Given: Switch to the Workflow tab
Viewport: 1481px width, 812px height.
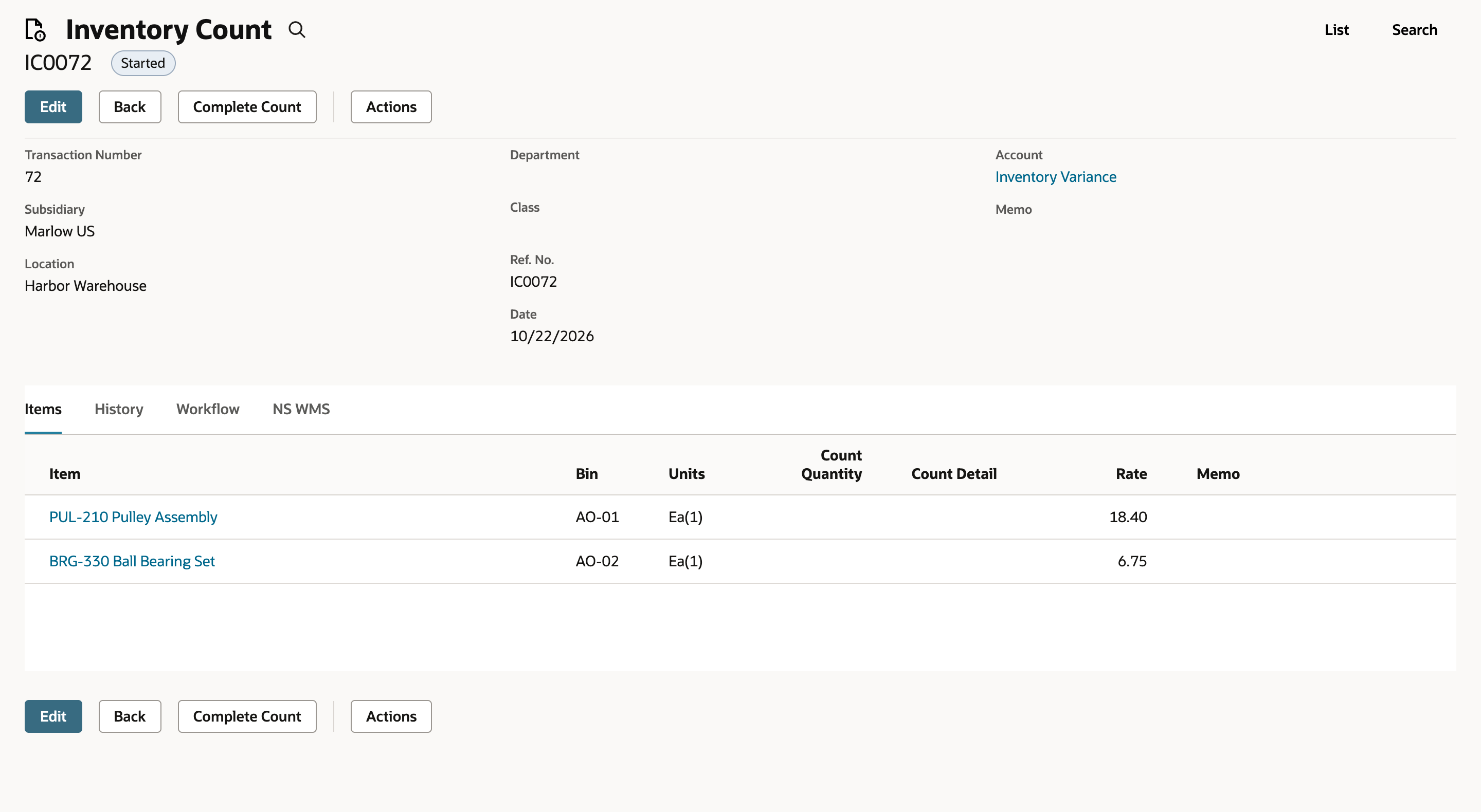Looking at the screenshot, I should coord(208,409).
